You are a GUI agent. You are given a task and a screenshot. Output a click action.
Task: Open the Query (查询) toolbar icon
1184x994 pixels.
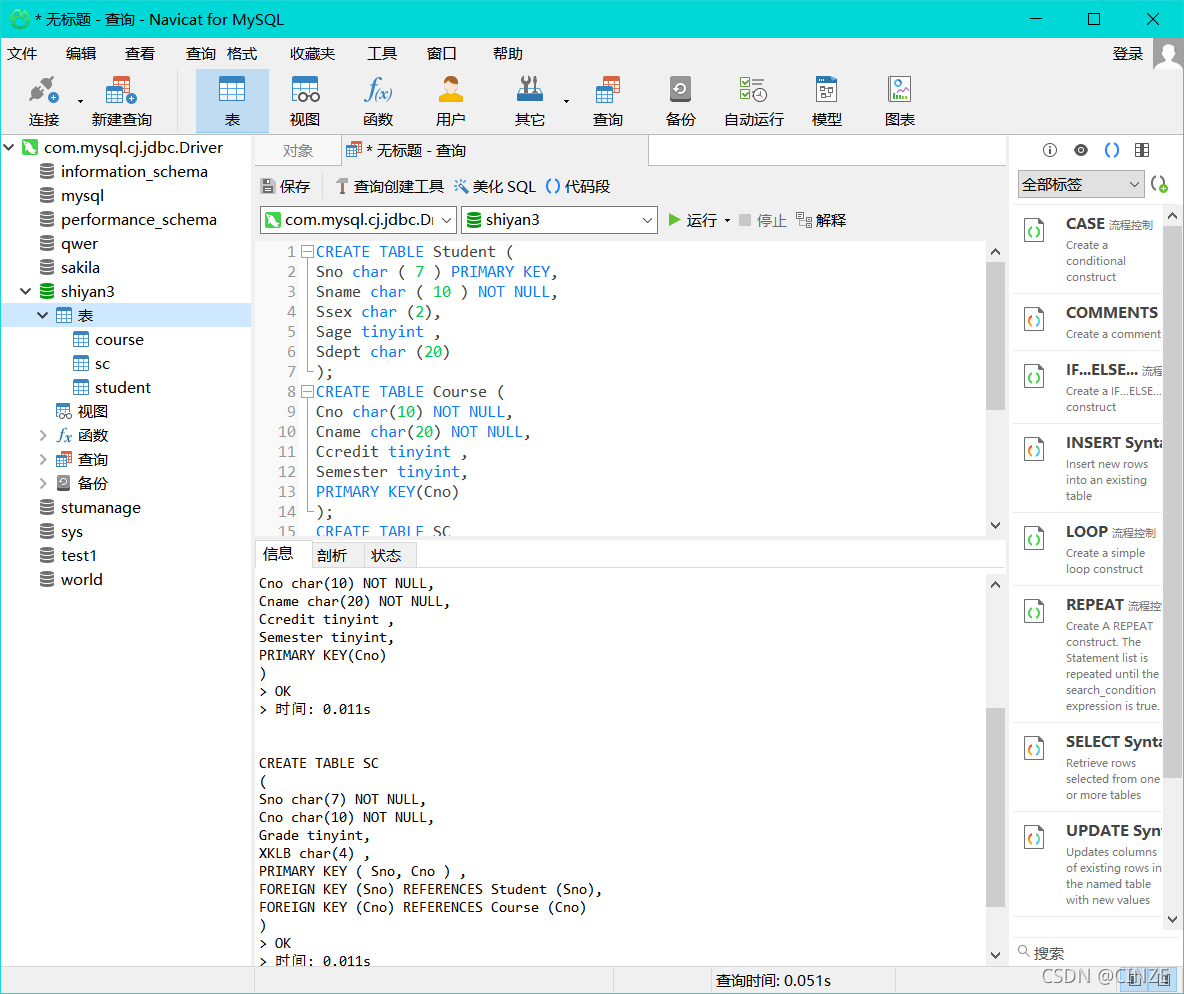(607, 100)
